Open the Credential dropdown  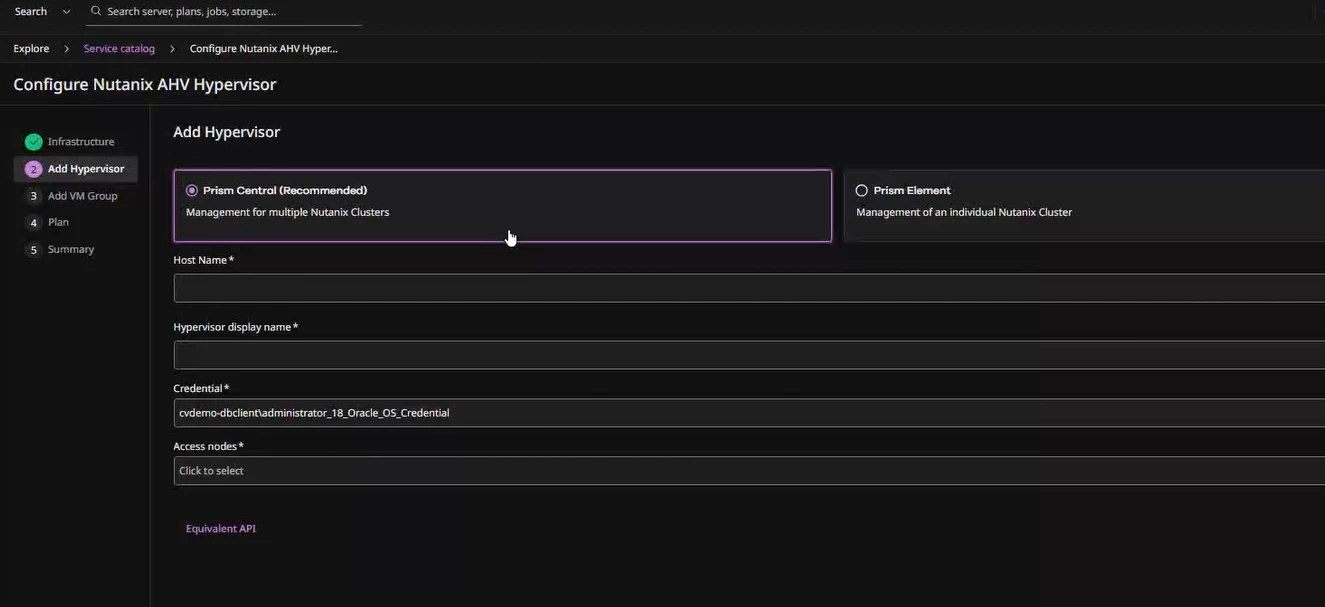pyautogui.click(x=749, y=413)
